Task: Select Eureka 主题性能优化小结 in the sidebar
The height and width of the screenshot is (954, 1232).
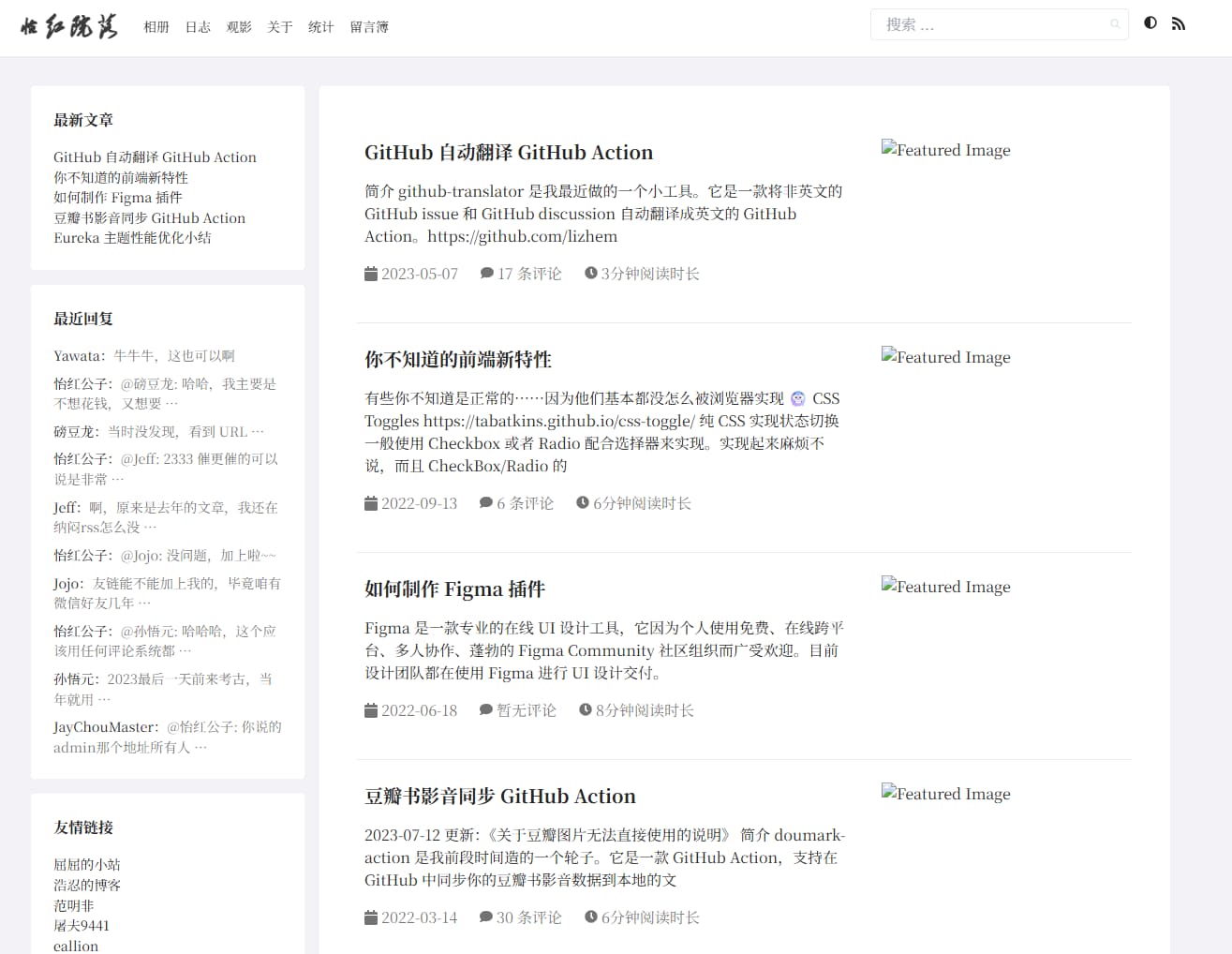Action: pos(132,238)
